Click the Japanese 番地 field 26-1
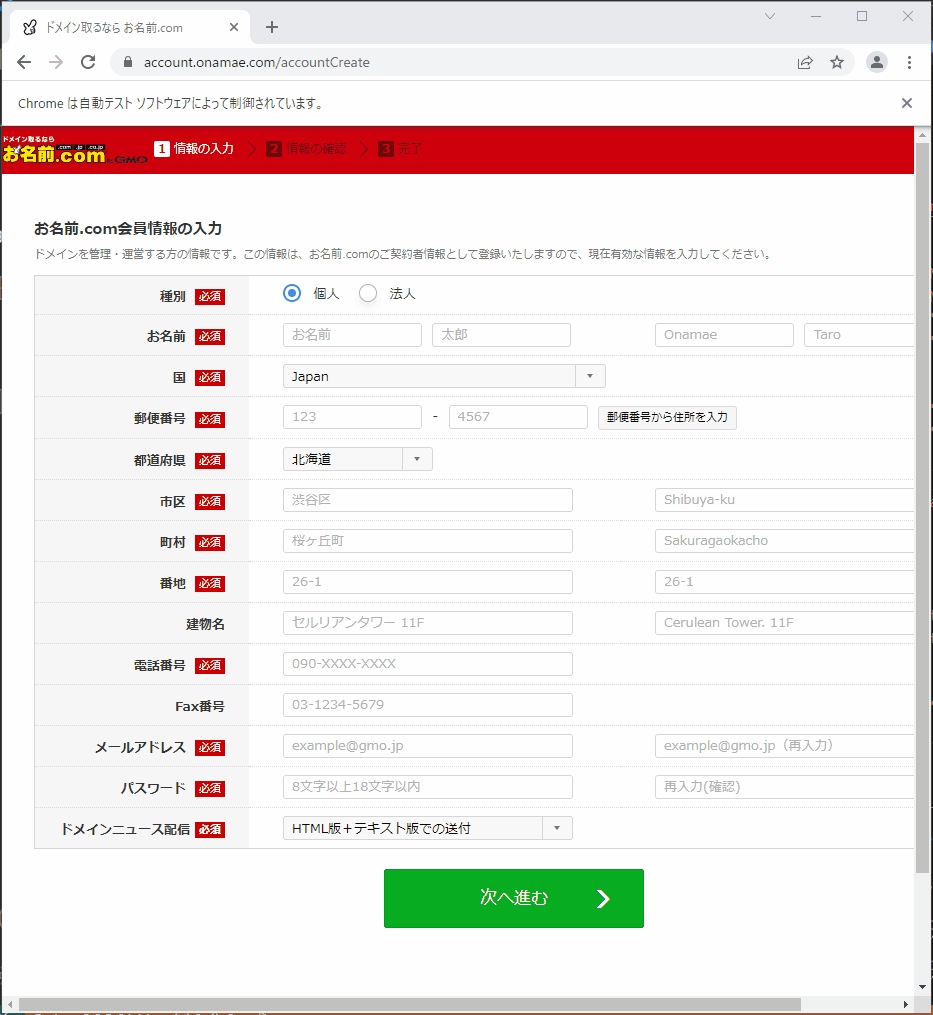 pyautogui.click(x=427, y=582)
